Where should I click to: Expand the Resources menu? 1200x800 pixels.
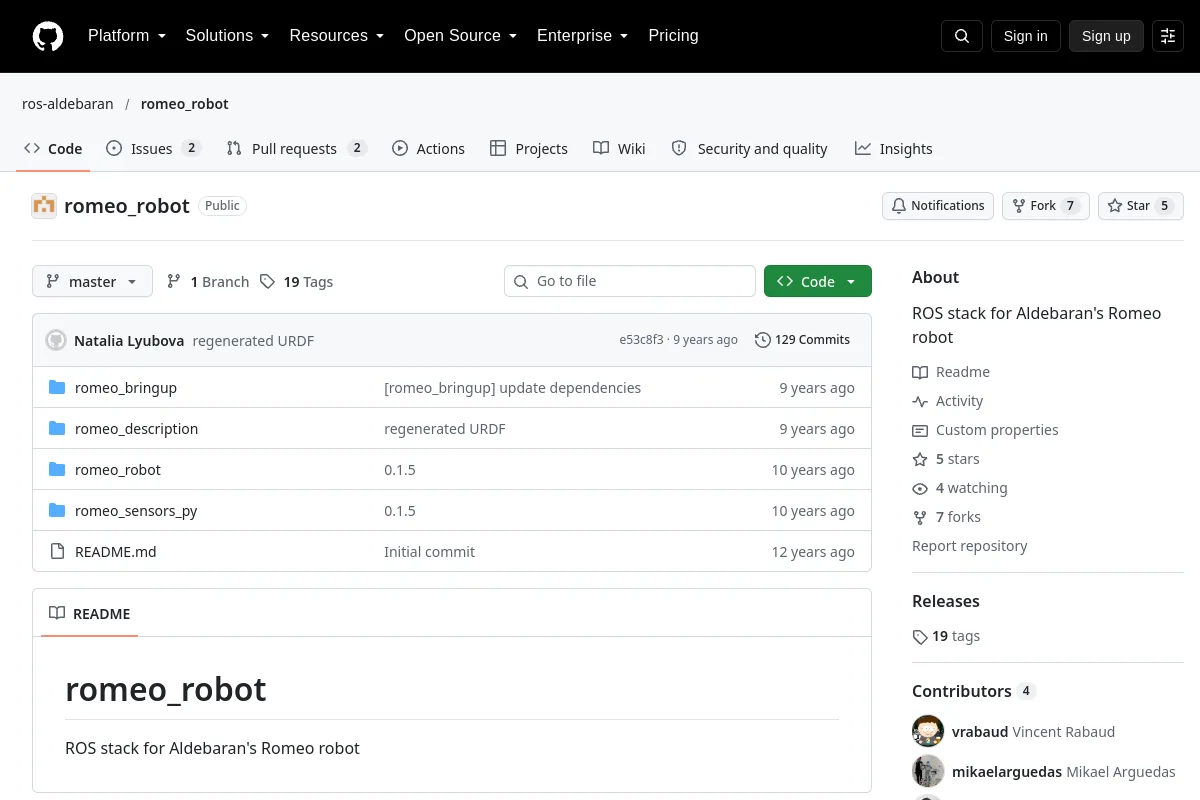(x=336, y=36)
